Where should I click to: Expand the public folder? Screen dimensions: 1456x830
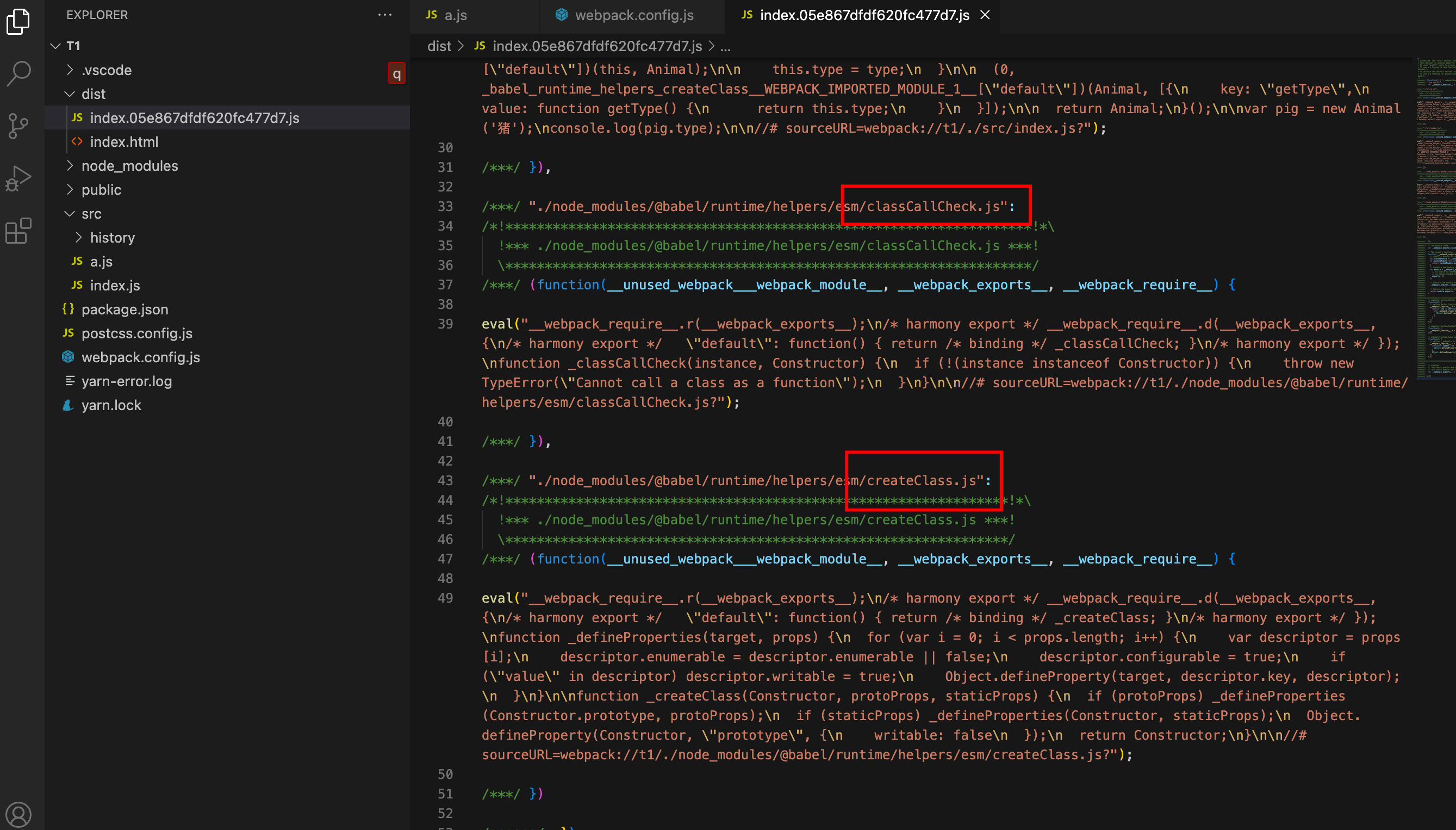70,189
